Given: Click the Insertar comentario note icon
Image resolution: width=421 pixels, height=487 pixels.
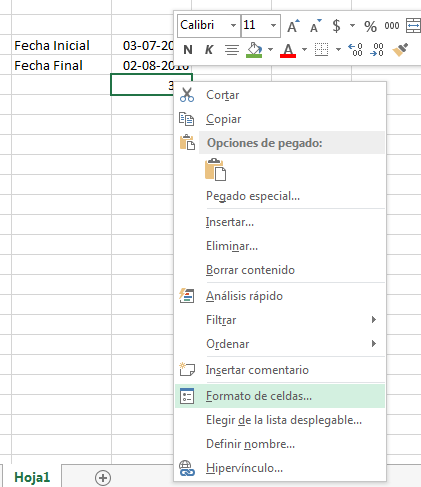Looking at the screenshot, I should 187,369.
